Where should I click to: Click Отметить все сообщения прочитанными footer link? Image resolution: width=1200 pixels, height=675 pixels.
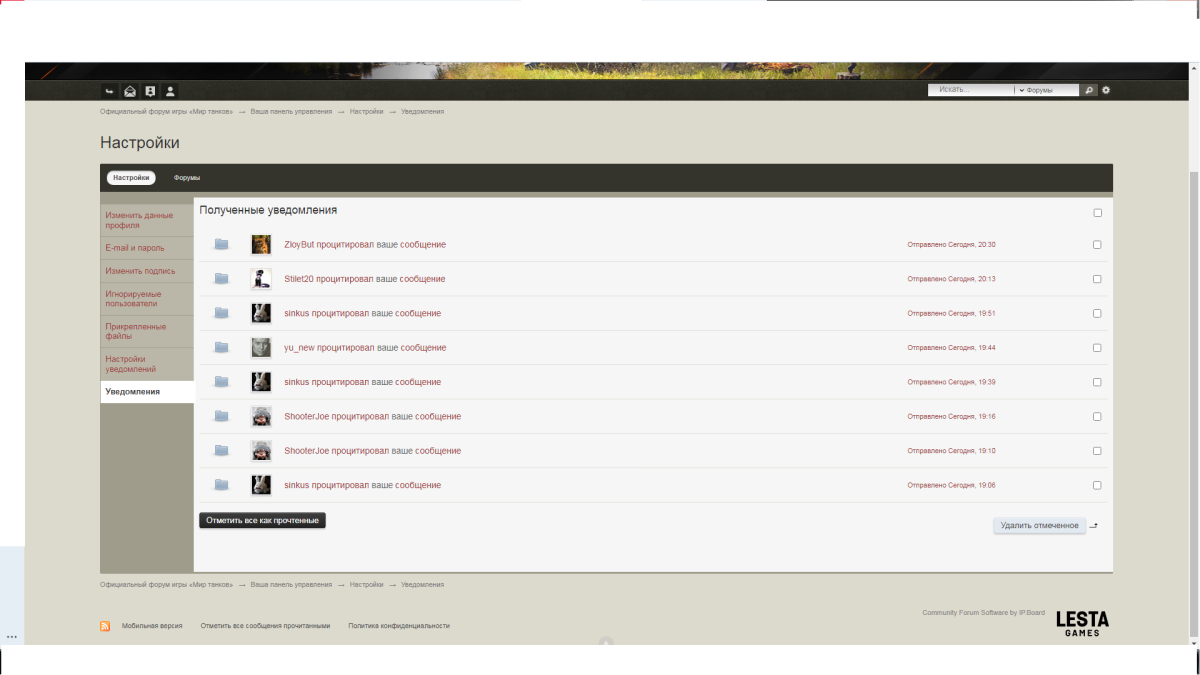(x=265, y=626)
